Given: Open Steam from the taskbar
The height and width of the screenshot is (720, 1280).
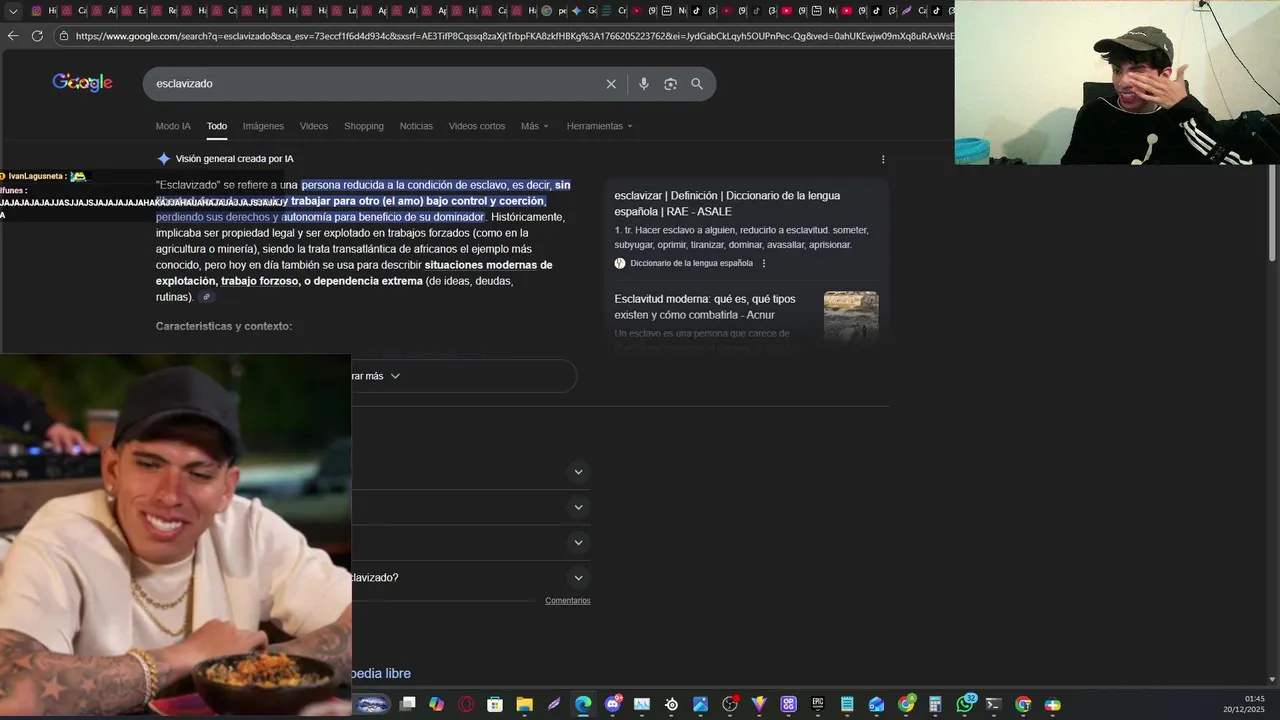Looking at the screenshot, I should (x=672, y=704).
